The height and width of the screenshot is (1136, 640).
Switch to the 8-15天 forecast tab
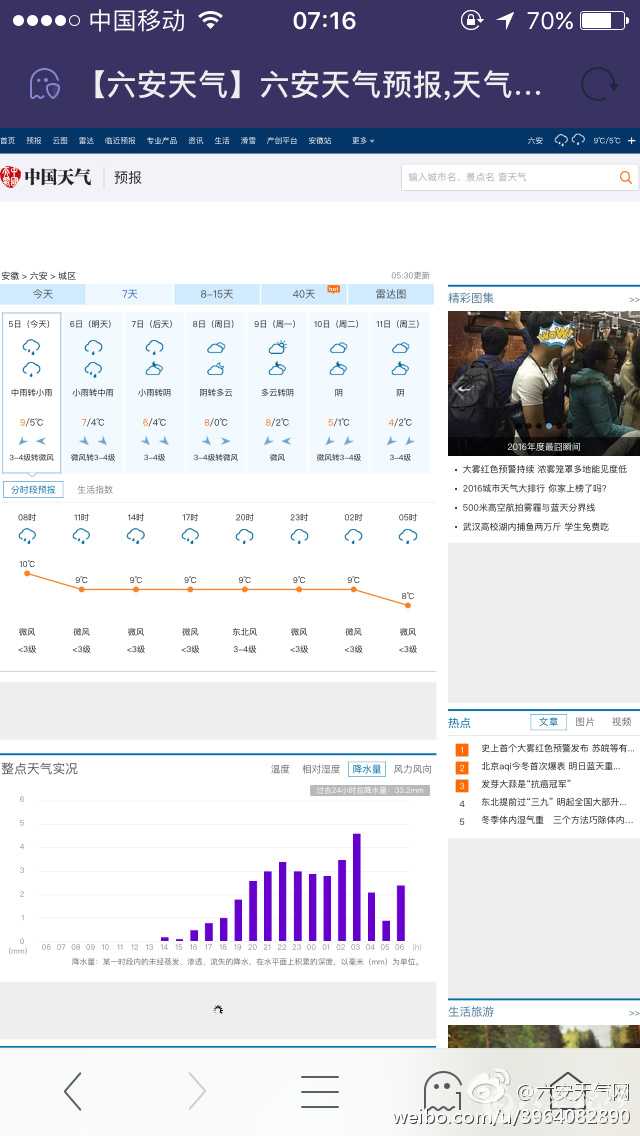(217, 294)
